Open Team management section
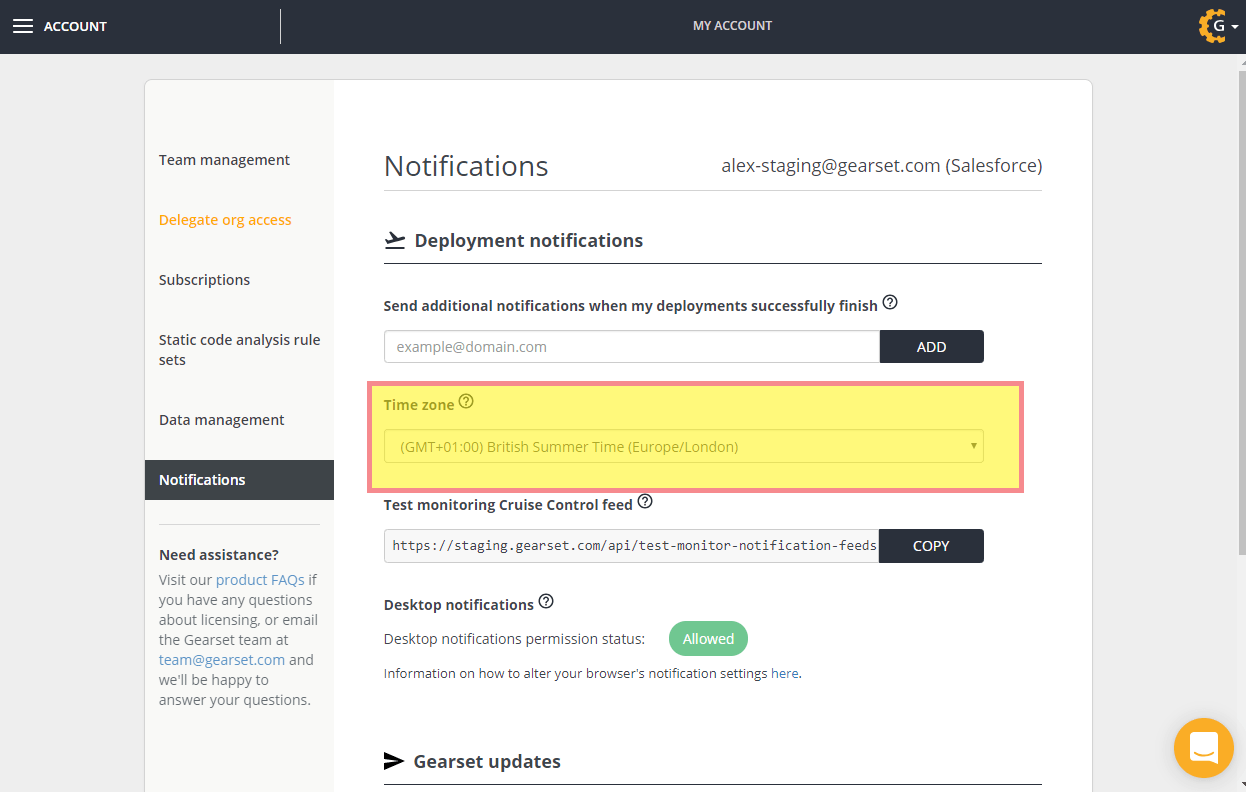The image size is (1246, 792). point(224,160)
